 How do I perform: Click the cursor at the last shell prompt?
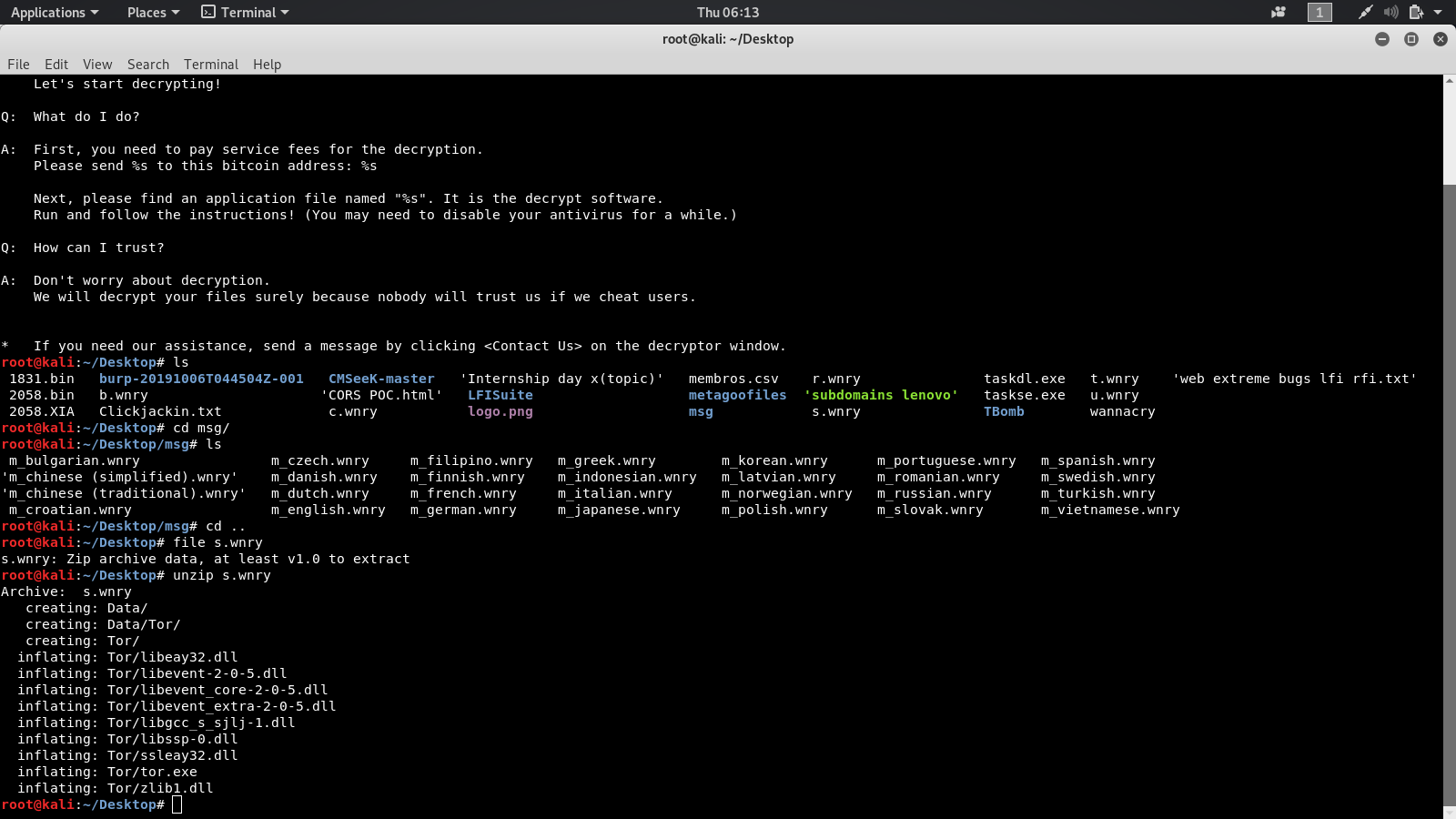click(177, 804)
